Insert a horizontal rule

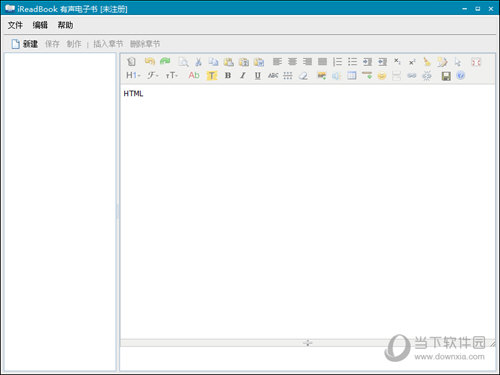[367, 75]
